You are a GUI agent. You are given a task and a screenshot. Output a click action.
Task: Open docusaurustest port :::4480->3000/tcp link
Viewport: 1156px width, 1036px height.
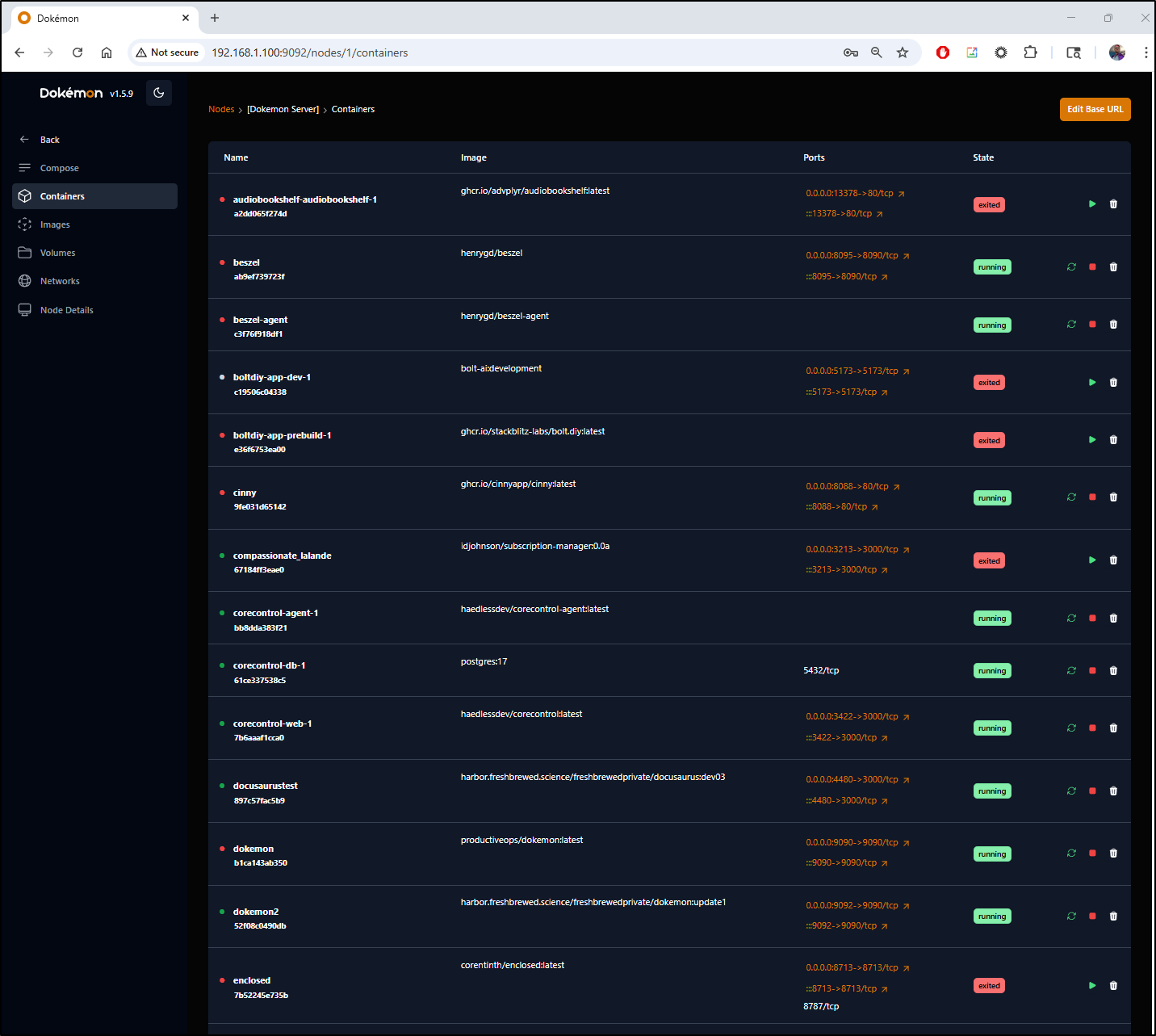[x=847, y=801]
